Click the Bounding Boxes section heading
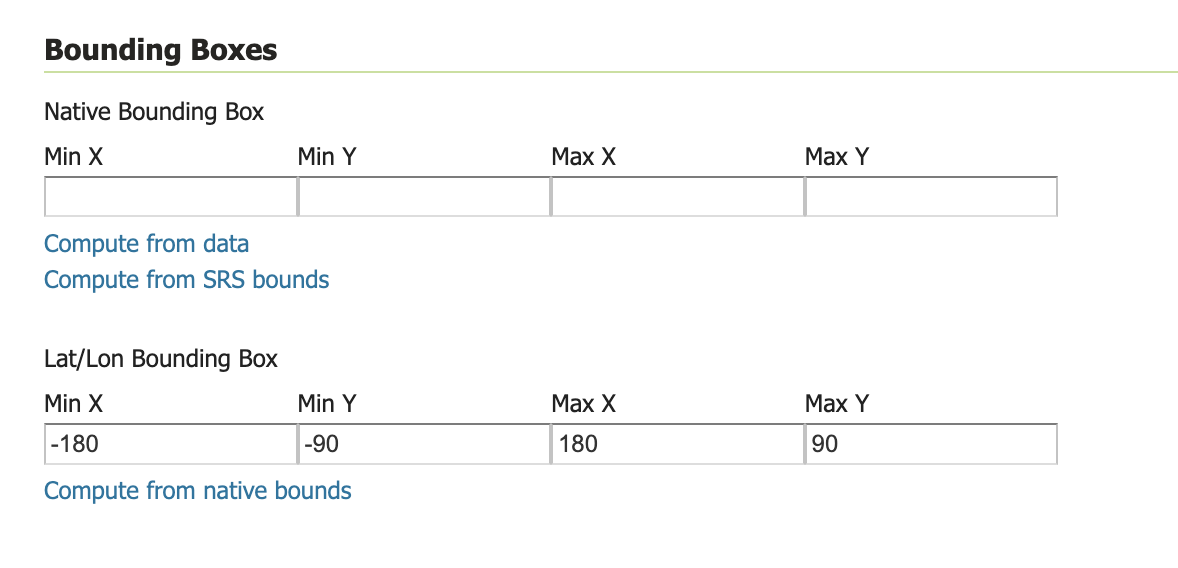This screenshot has width=1178, height=568. tap(161, 50)
